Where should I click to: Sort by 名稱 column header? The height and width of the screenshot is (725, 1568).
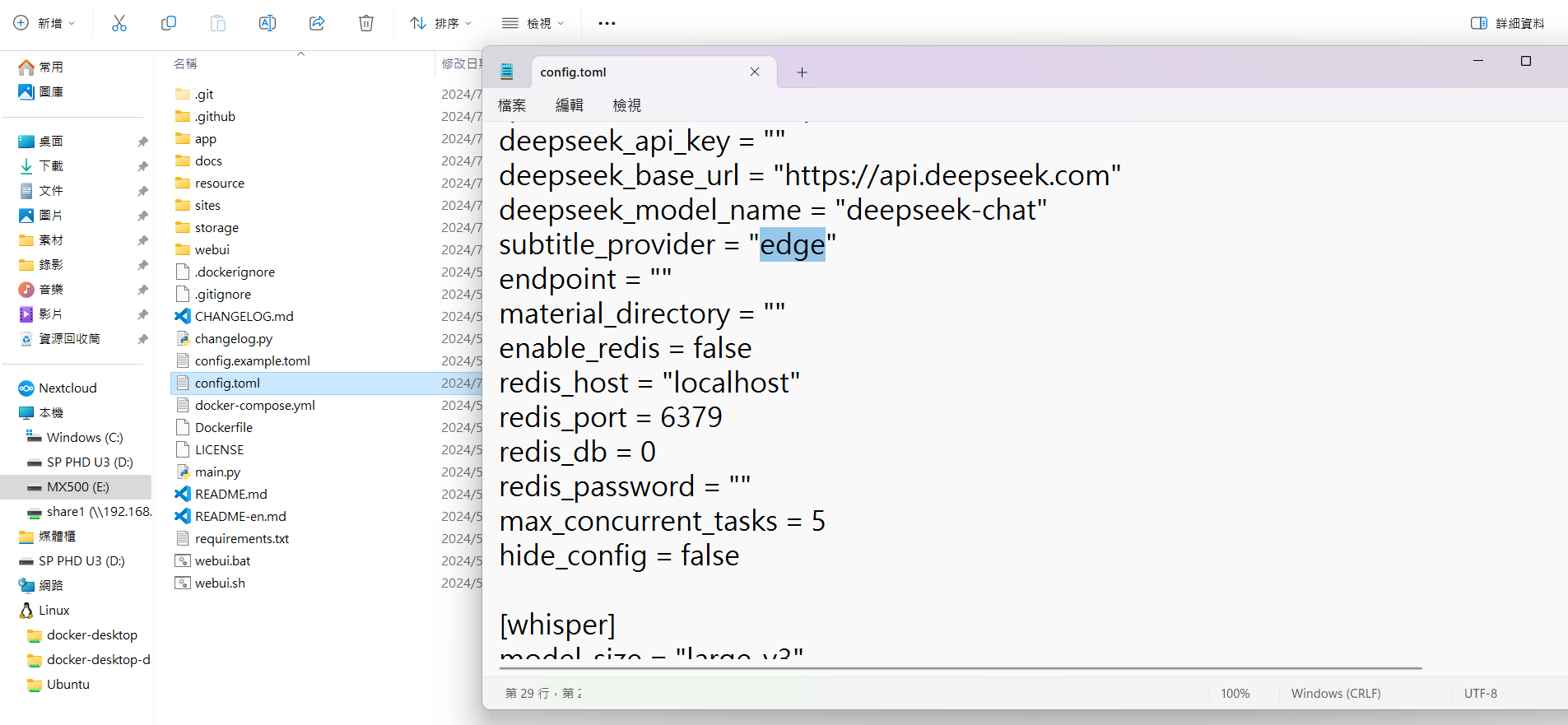(x=185, y=63)
